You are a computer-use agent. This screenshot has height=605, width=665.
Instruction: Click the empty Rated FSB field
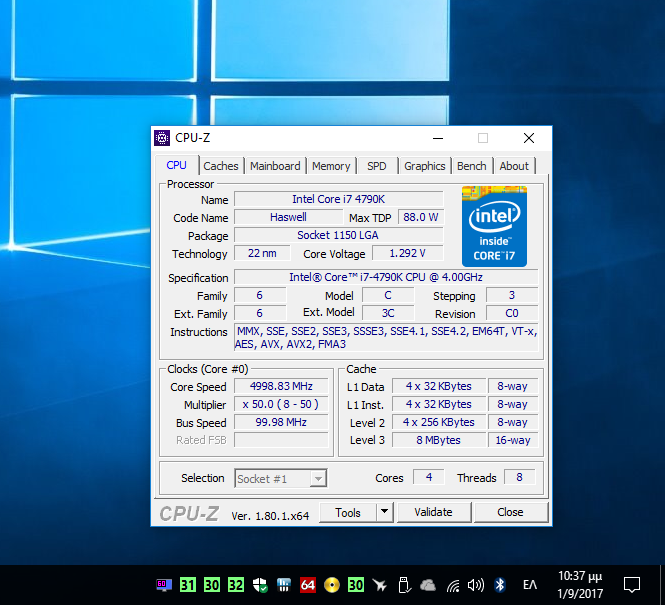pyautogui.click(x=281, y=440)
